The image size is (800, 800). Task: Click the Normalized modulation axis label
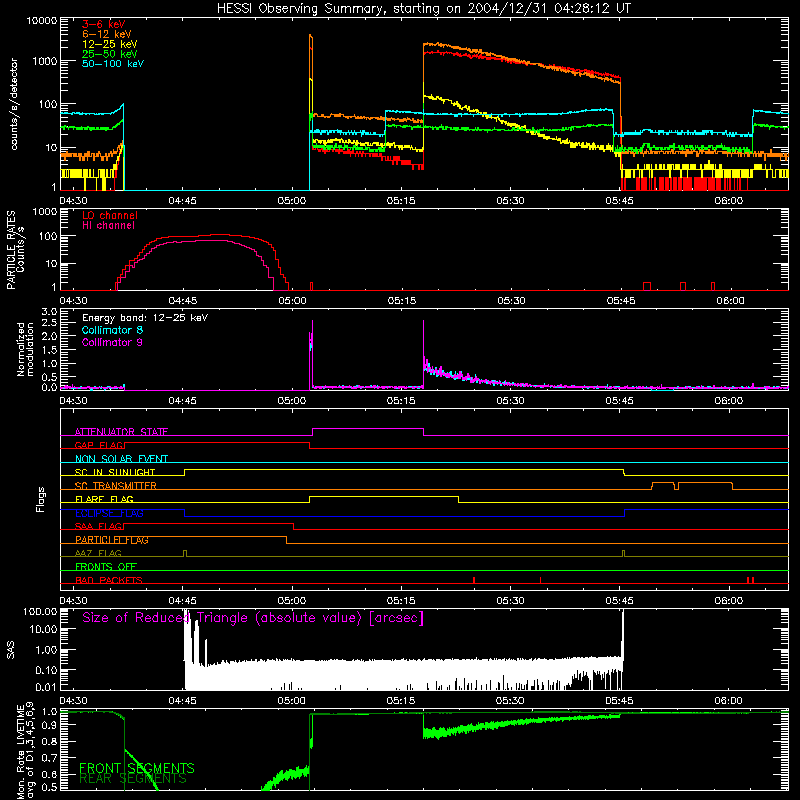coord(25,349)
